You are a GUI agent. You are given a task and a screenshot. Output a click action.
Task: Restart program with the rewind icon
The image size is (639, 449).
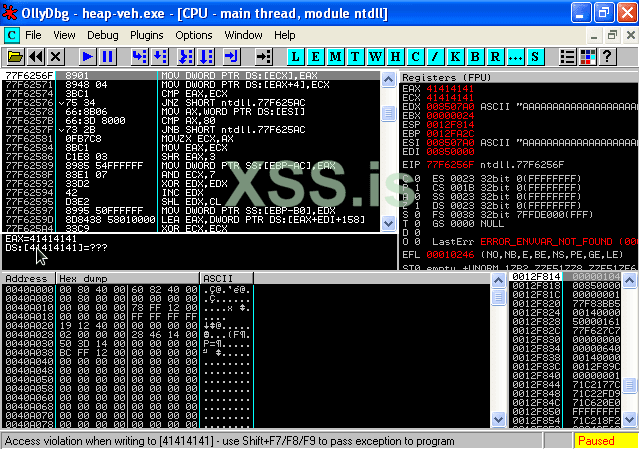pyautogui.click(x=36, y=57)
